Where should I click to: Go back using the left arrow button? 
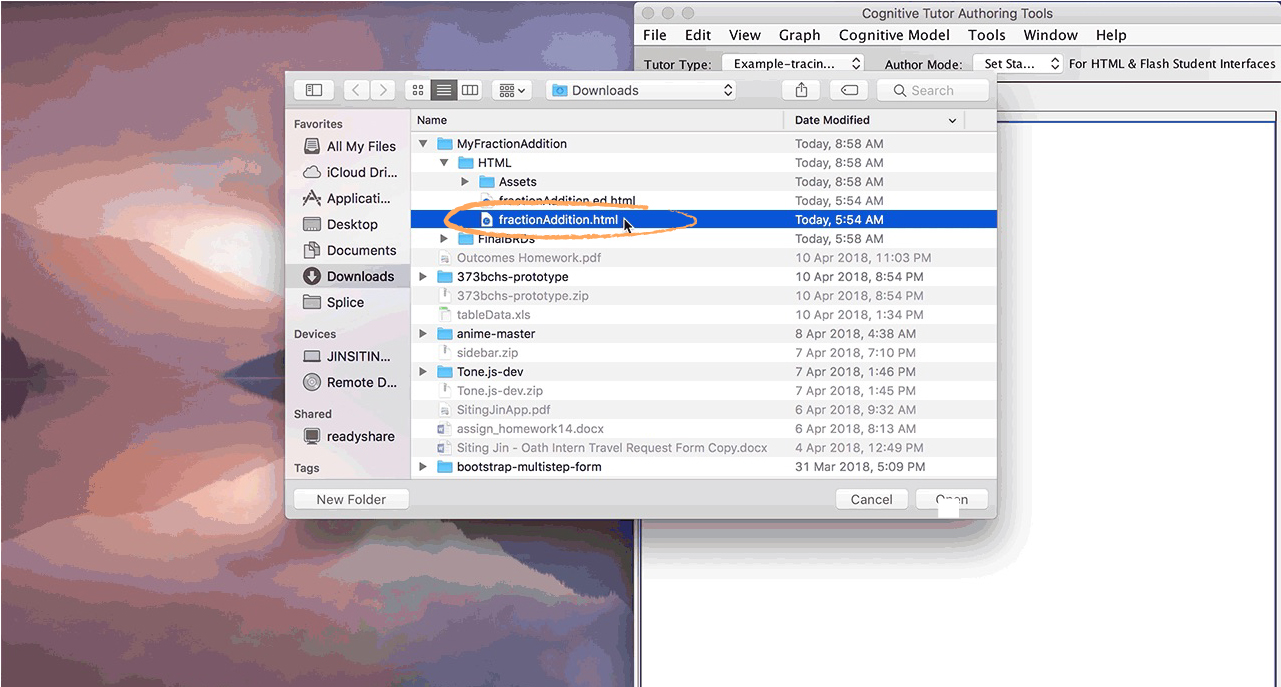[x=357, y=90]
